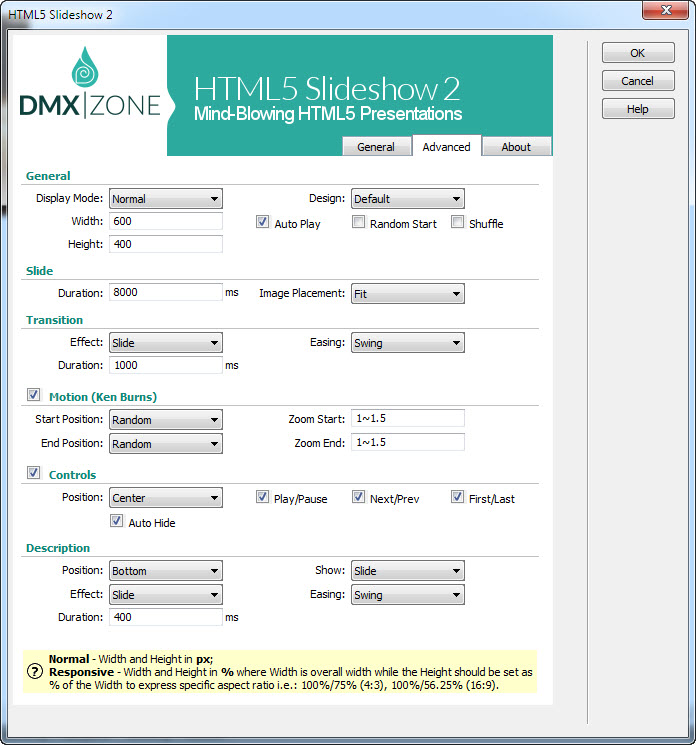The width and height of the screenshot is (696, 745).
Task: Click the Cancel button
Action: (x=638, y=81)
